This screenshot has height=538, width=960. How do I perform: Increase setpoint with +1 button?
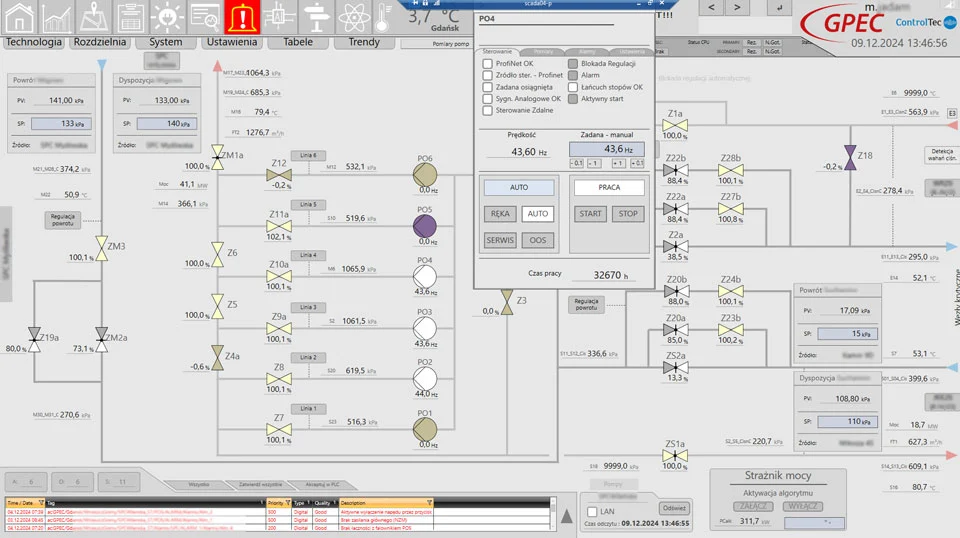tap(618, 163)
